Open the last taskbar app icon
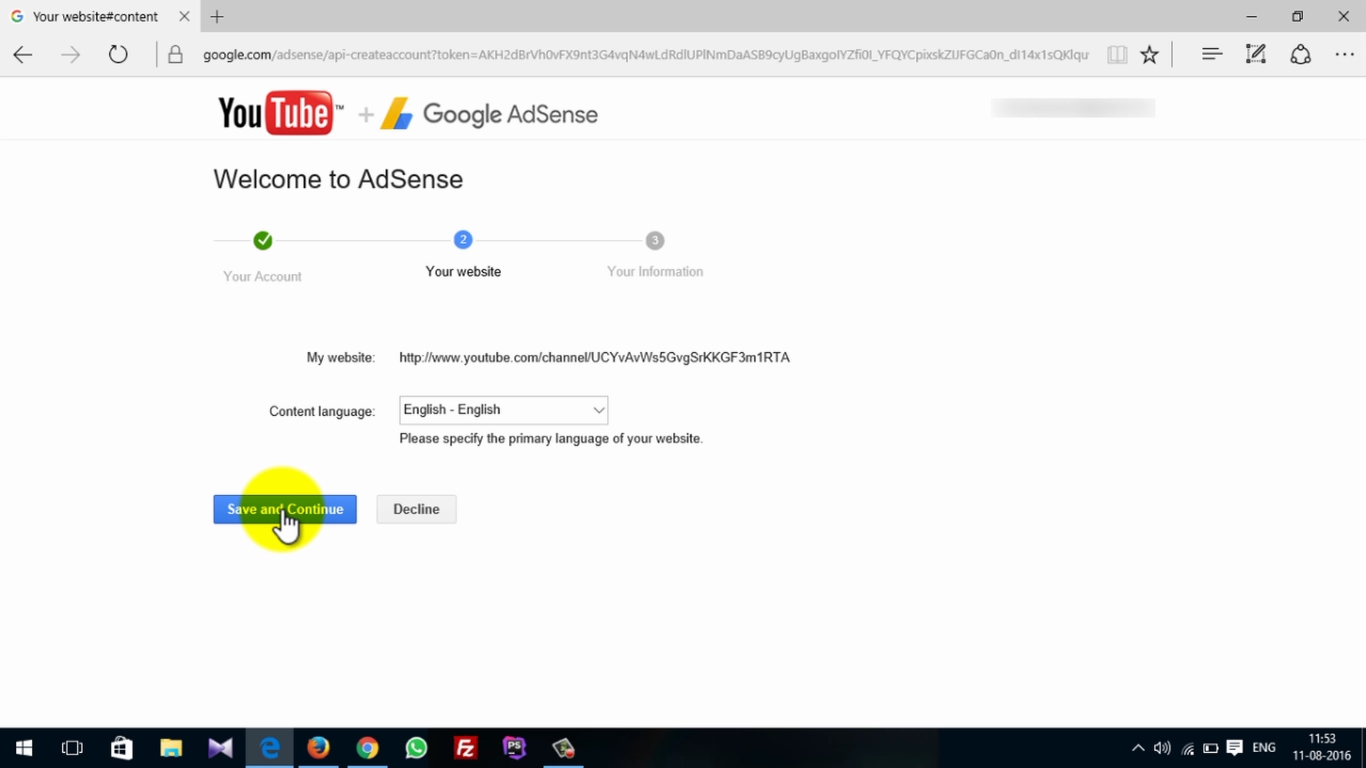This screenshot has width=1366, height=768. coord(563,748)
